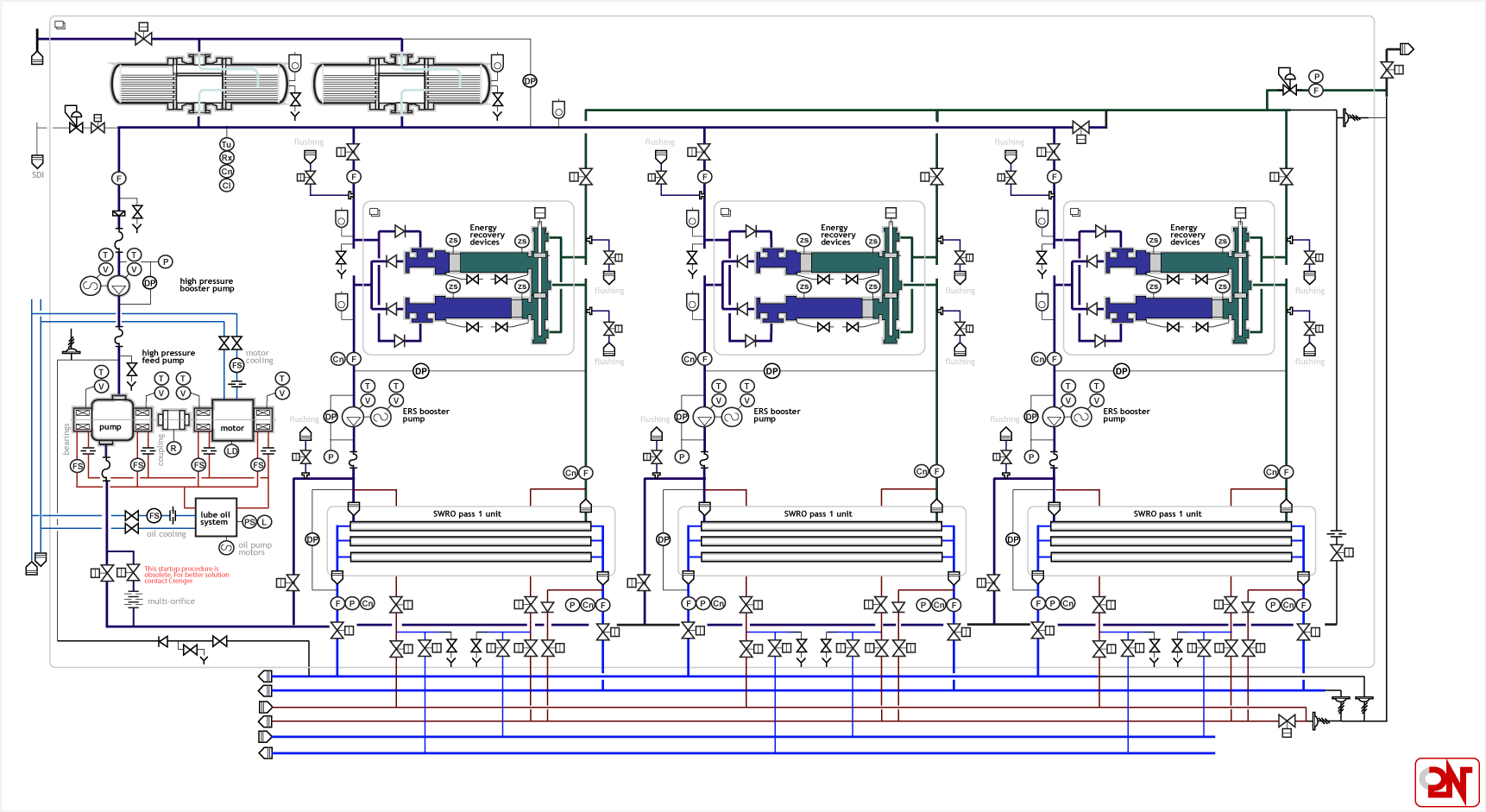The height and width of the screenshot is (812, 1486).
Task: Click the coupling symbol between pump and motor
Action: [173, 420]
